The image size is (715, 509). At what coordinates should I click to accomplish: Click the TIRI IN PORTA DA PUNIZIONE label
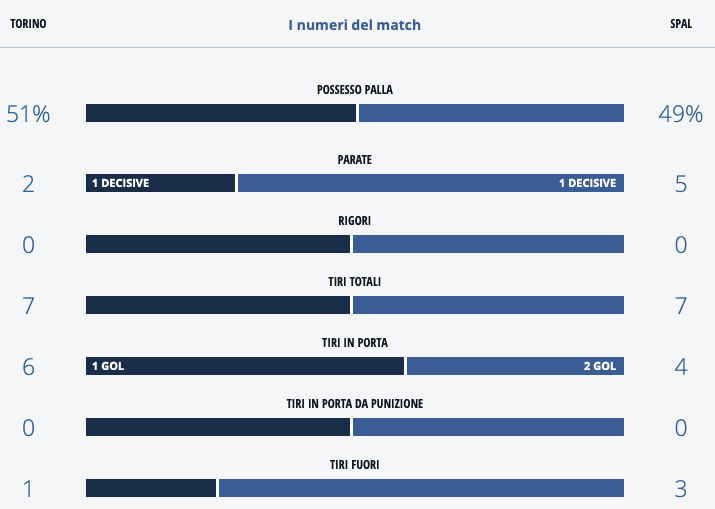(x=354, y=404)
